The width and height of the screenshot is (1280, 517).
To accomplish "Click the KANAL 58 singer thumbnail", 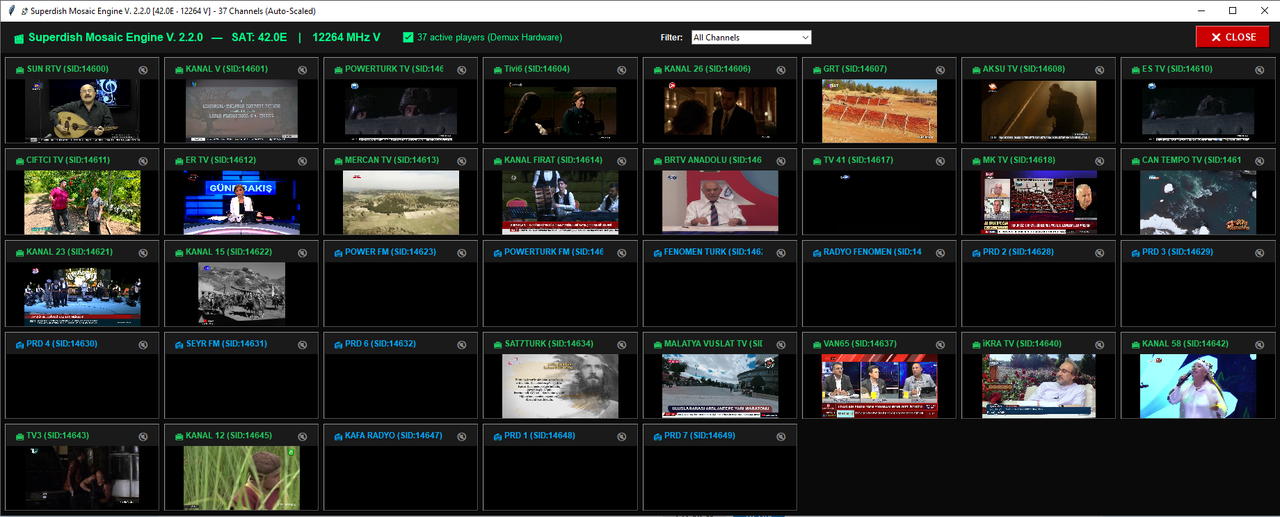I will click(x=1198, y=385).
